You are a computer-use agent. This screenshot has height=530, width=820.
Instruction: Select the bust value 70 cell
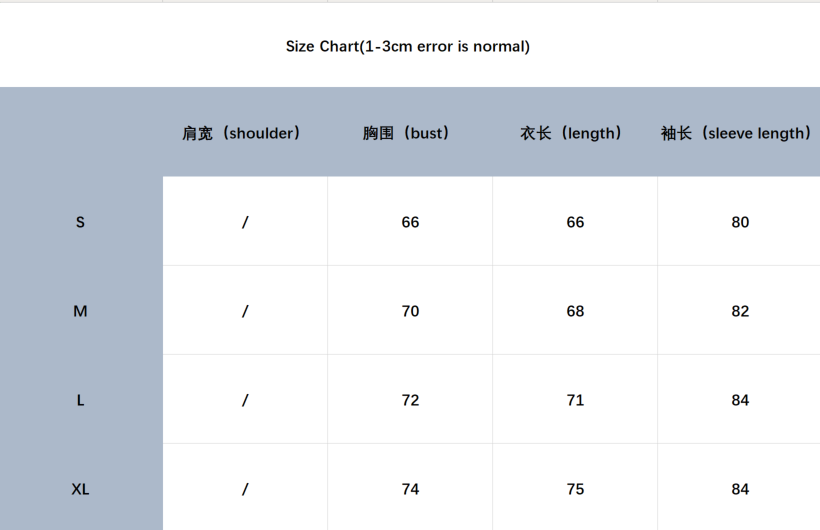tap(410, 311)
